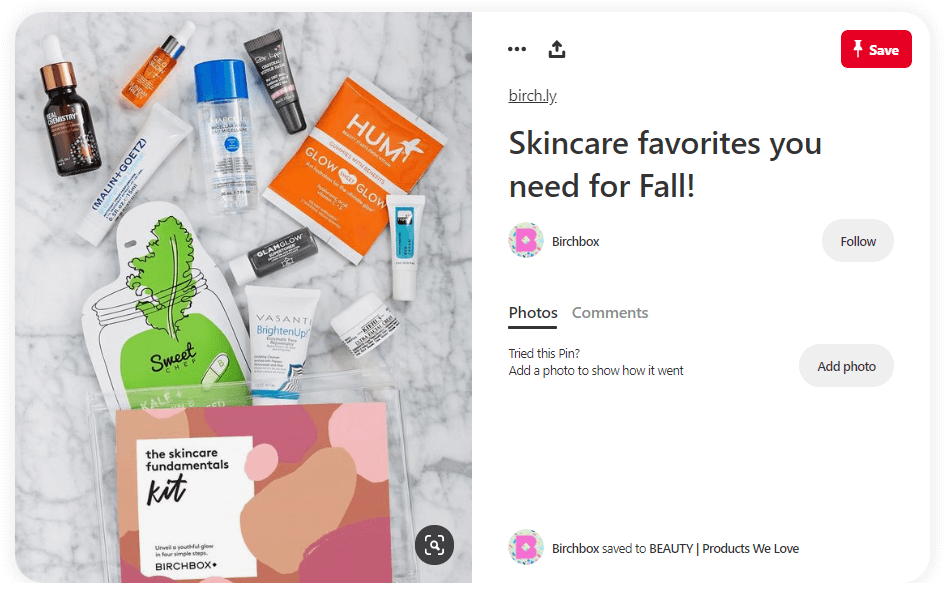The image size is (950, 596).
Task: Click the share upload icon
Action: tap(557, 49)
